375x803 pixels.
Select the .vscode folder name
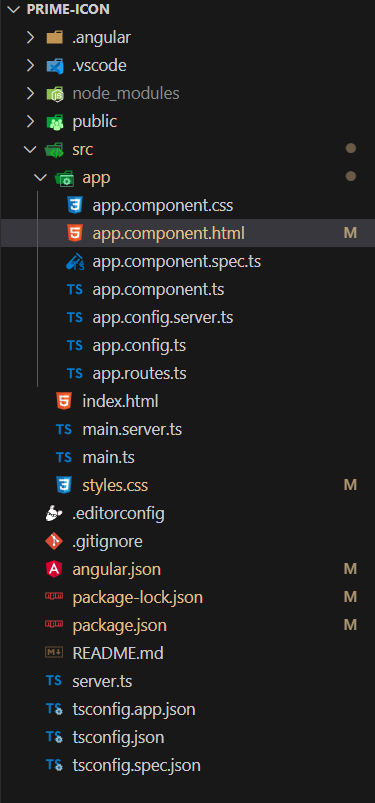99,66
